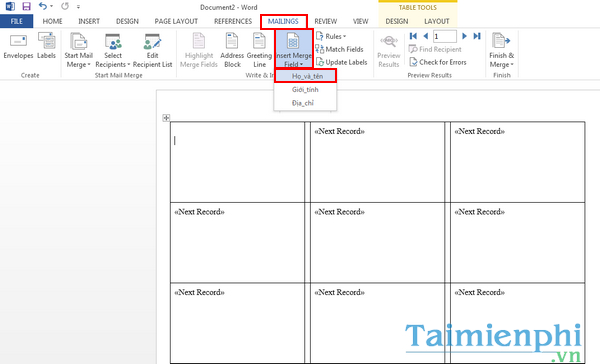Expand the Insert Merge Field dropdown arrow

tap(302, 64)
